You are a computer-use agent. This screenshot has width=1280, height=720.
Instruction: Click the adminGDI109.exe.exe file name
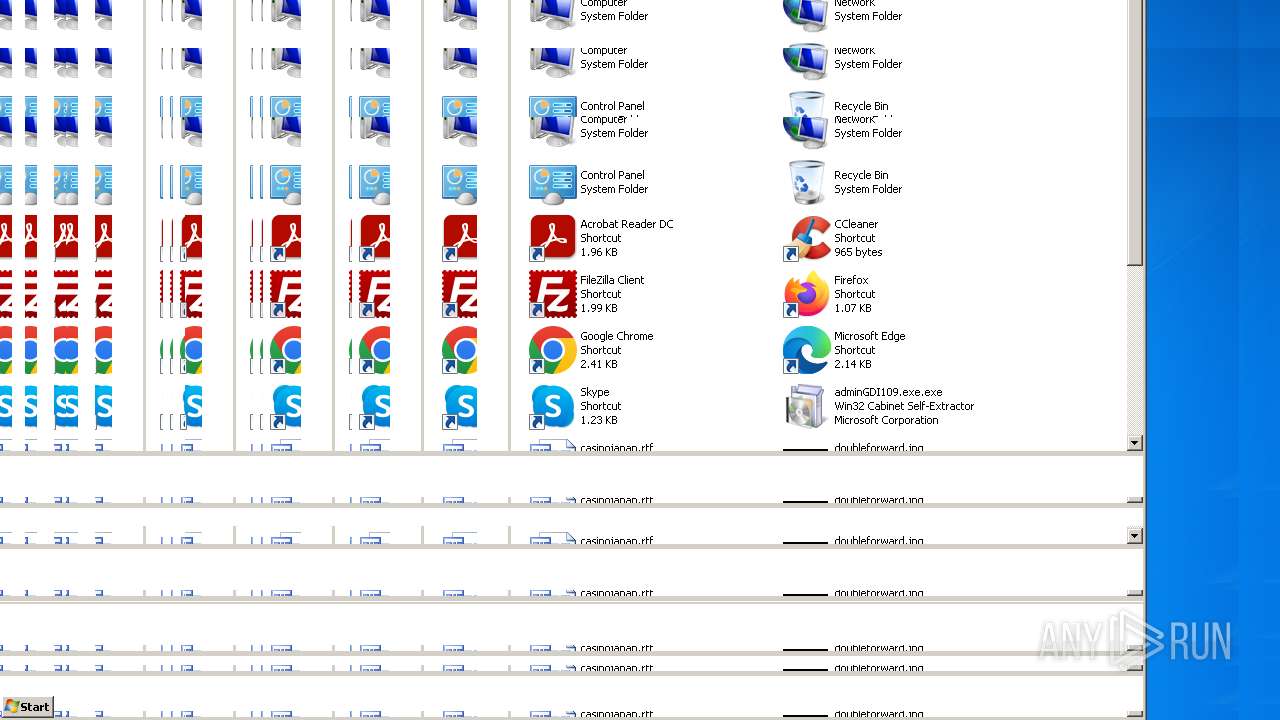(x=888, y=392)
